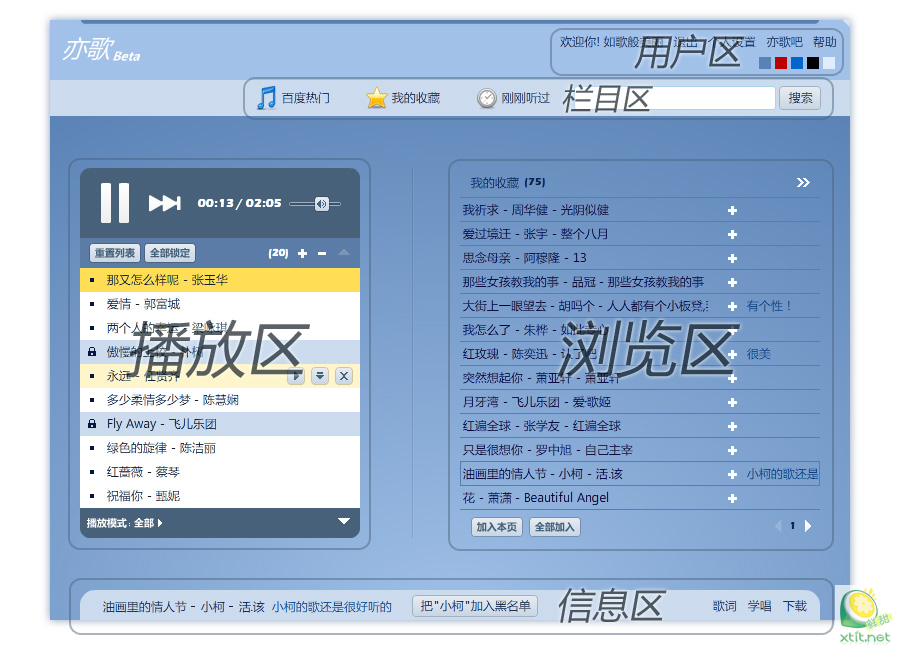
Task: Click the 全部锁定 button
Action: click(x=170, y=253)
